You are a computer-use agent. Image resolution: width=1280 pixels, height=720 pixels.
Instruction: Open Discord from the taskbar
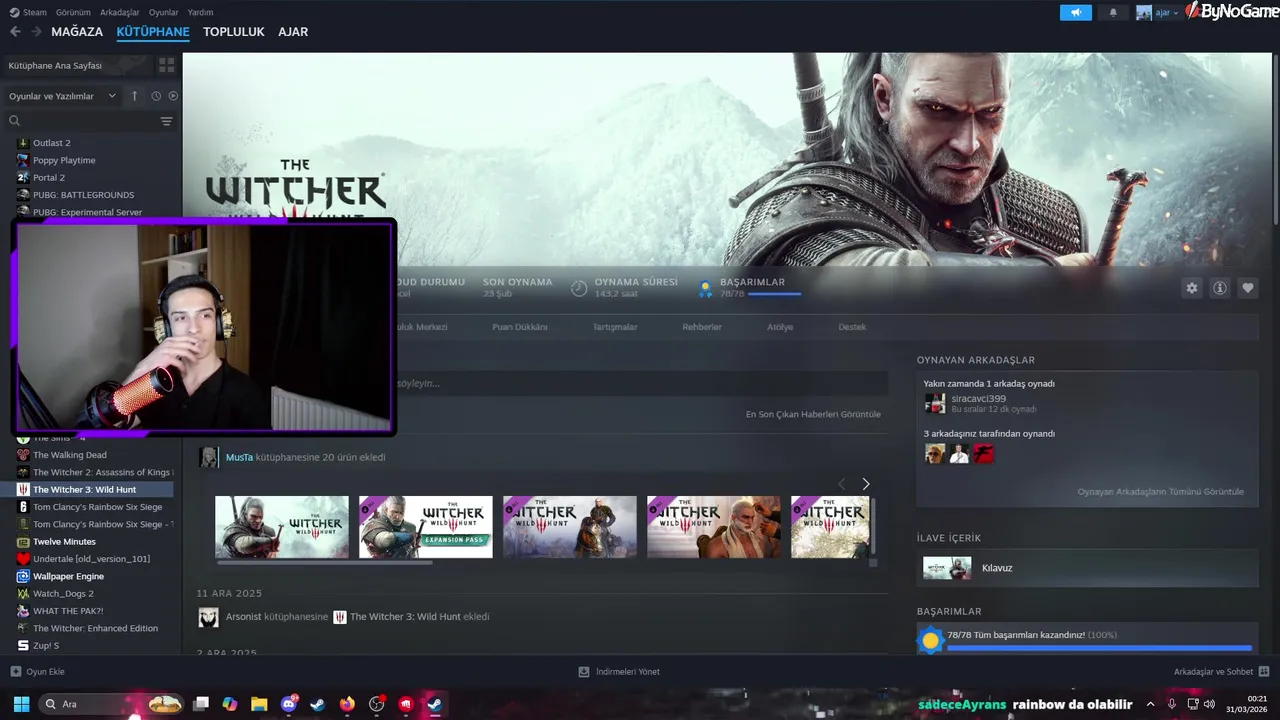[x=288, y=704]
